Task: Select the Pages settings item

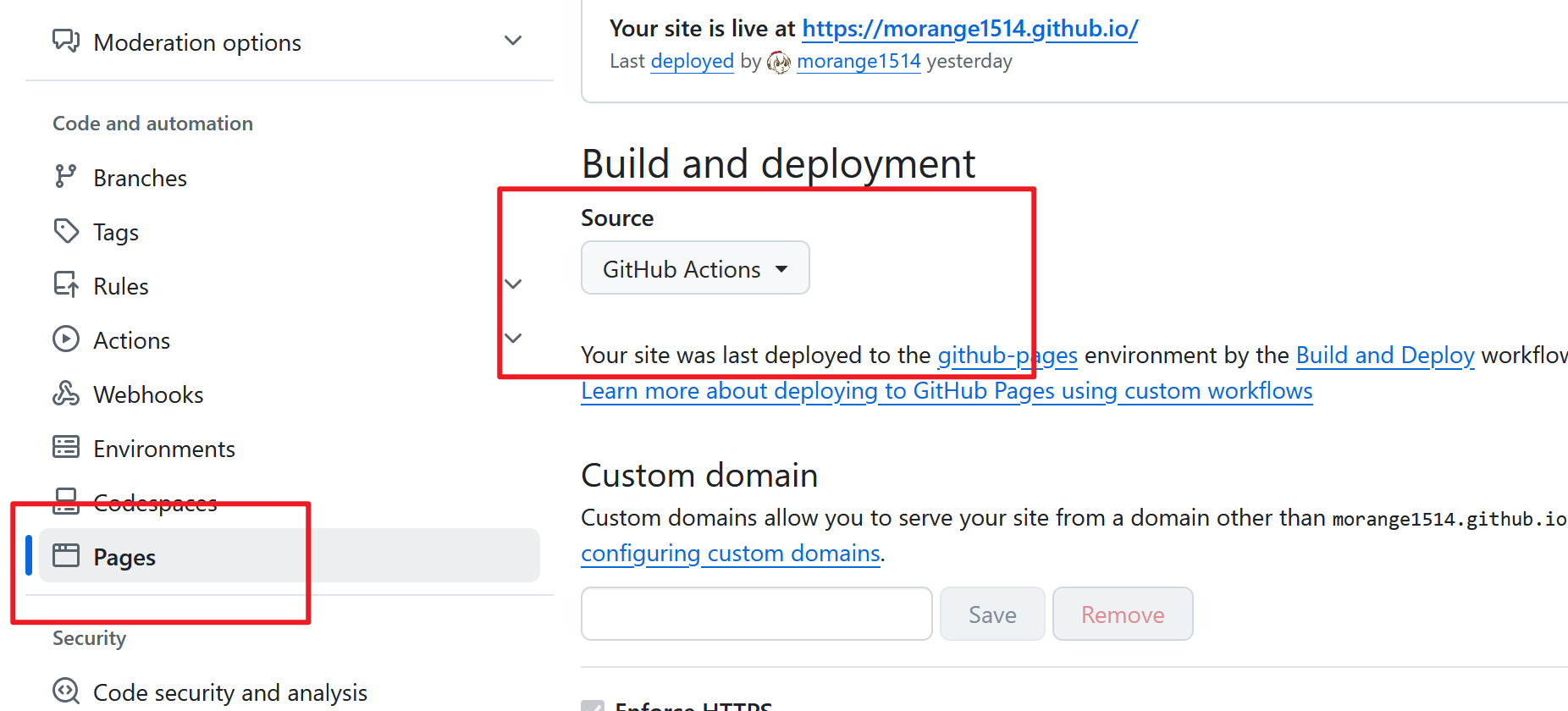Action: 288,556
